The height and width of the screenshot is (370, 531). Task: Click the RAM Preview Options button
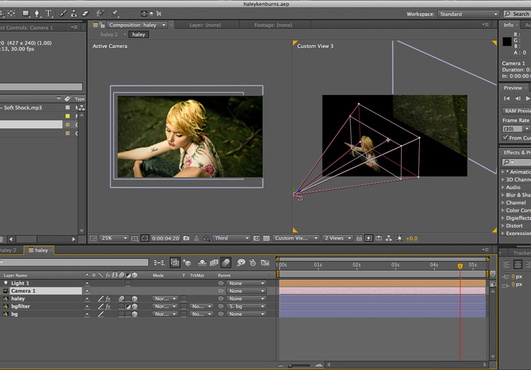click(x=516, y=111)
